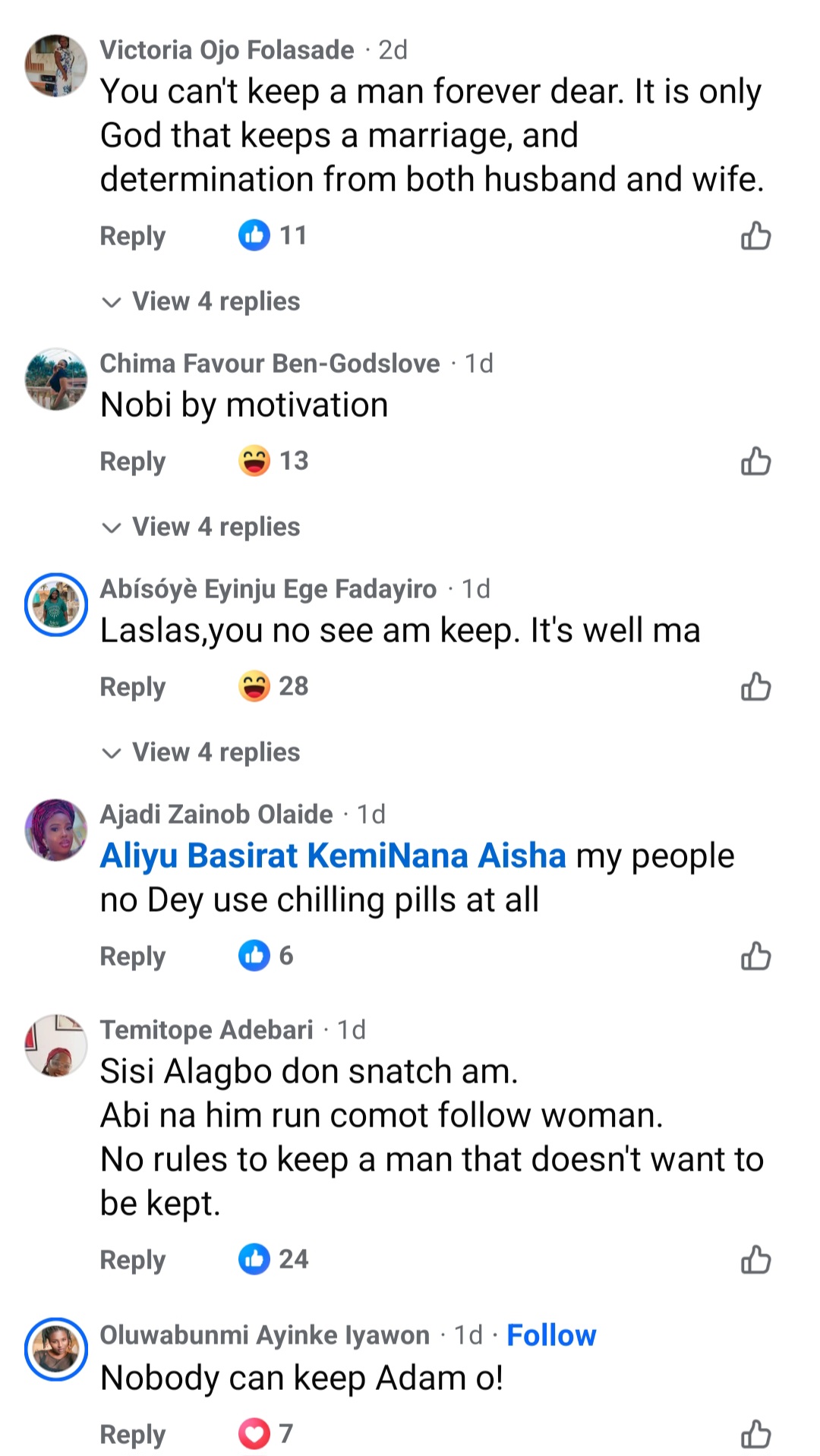This screenshot has height=1456, width=820.
Task: Reply to Temitope Adebari's comment
Action: (133, 1259)
